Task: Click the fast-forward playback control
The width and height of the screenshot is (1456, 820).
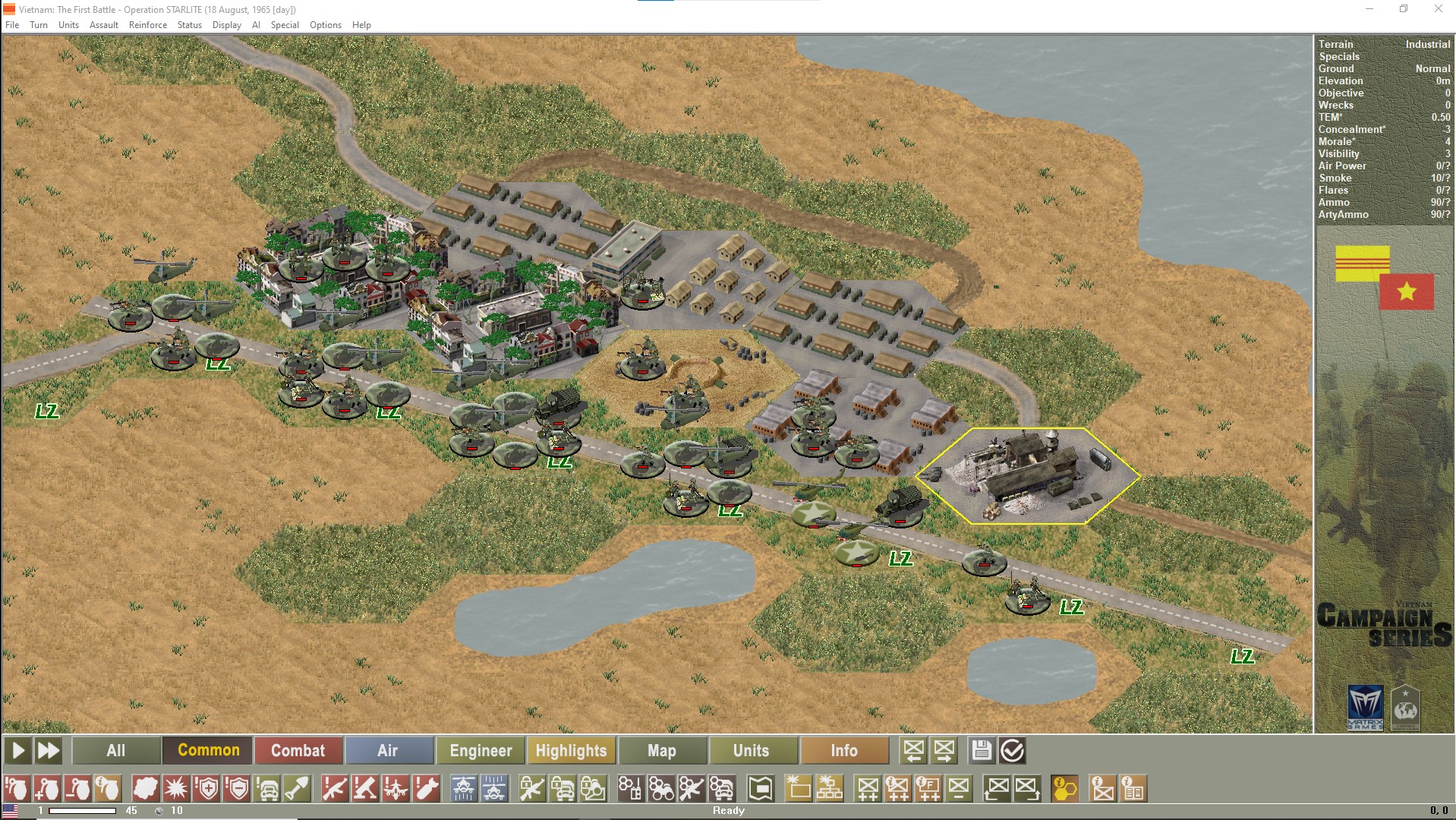Action: 49,750
